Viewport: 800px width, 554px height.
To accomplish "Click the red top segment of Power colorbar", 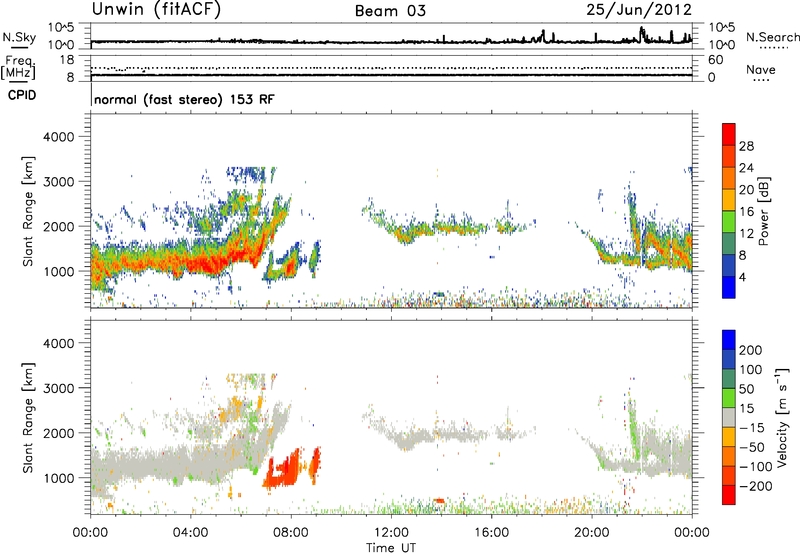I will (729, 135).
